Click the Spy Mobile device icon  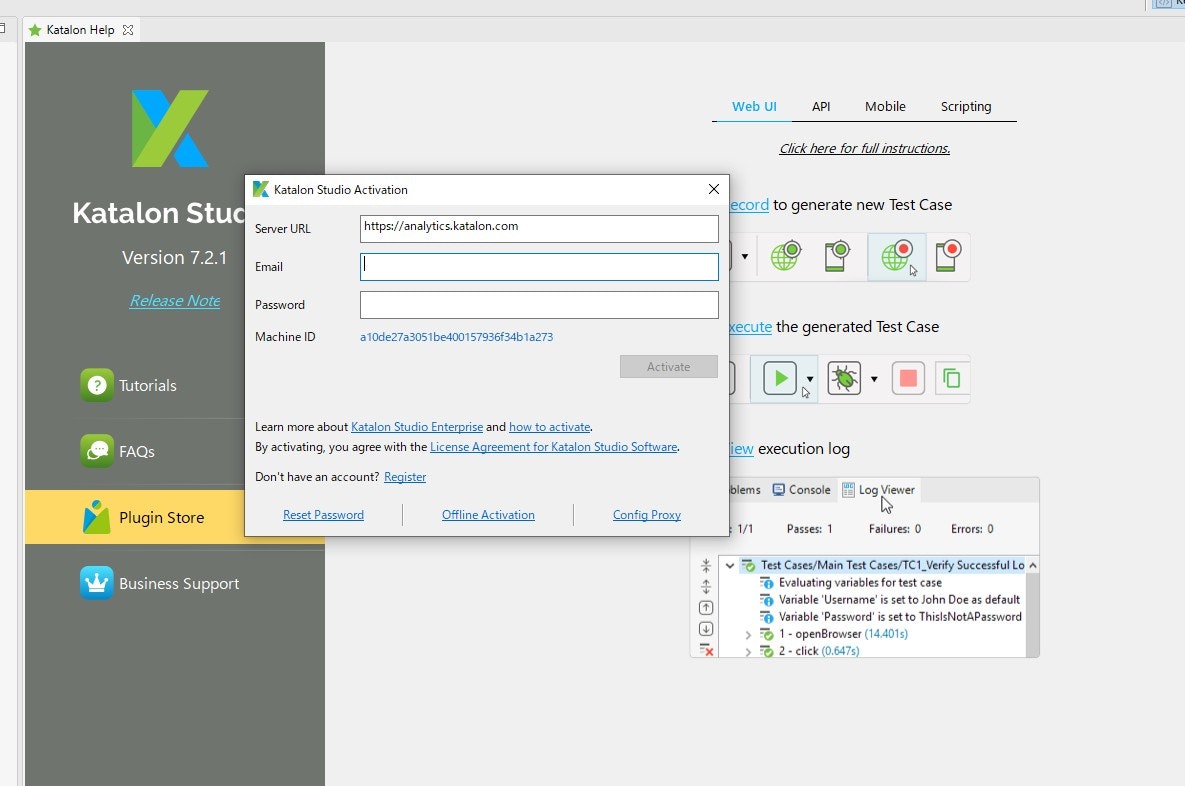coord(837,256)
